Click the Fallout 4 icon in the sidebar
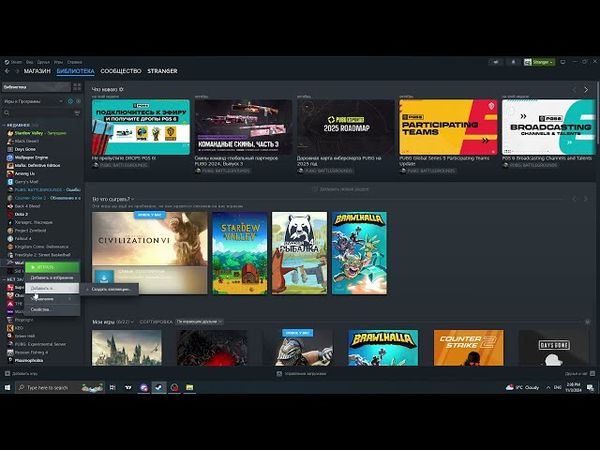 (x=10, y=238)
